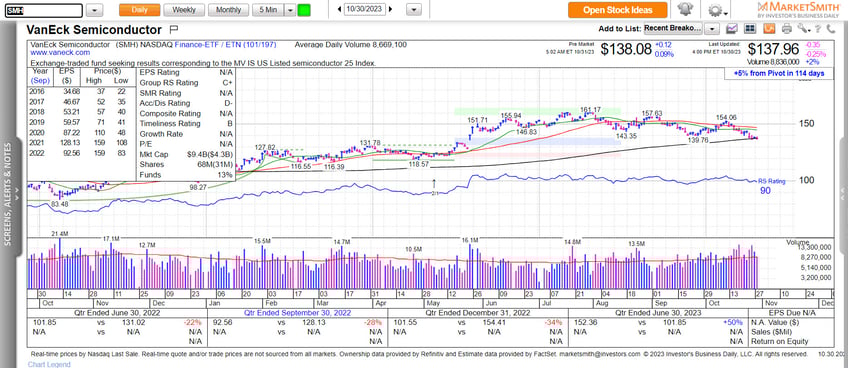Switch to the Weekly chart
Screen dimensions: 848x368
(x=184, y=10)
